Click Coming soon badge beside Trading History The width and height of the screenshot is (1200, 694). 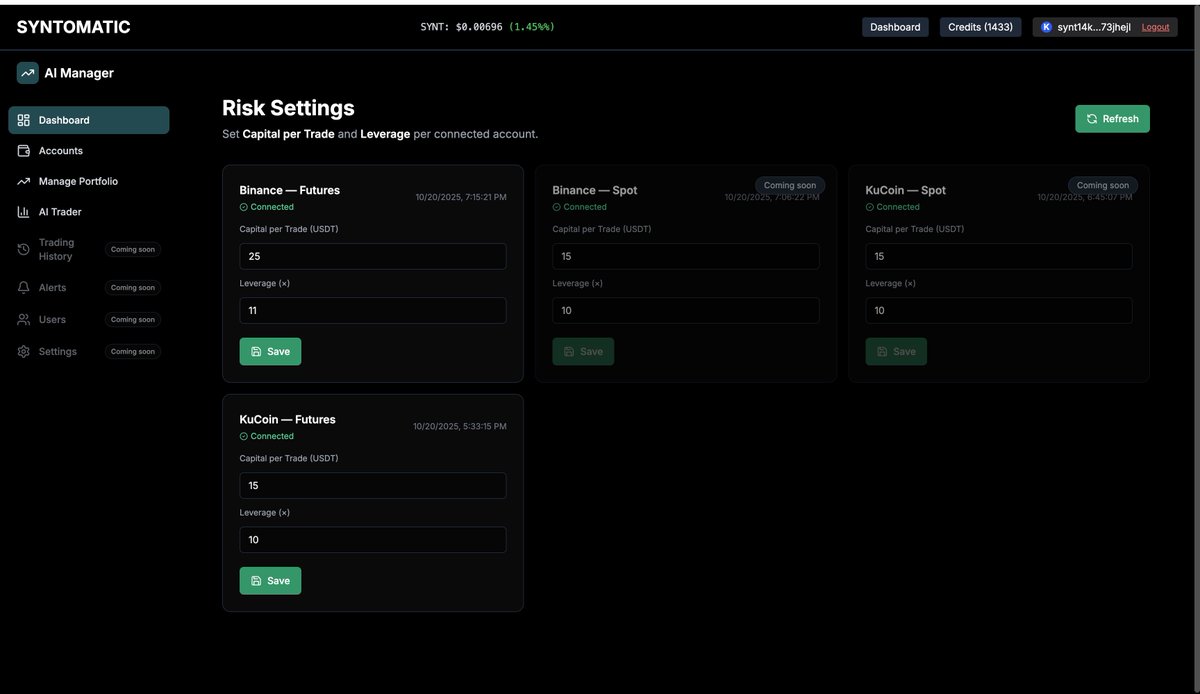point(133,250)
